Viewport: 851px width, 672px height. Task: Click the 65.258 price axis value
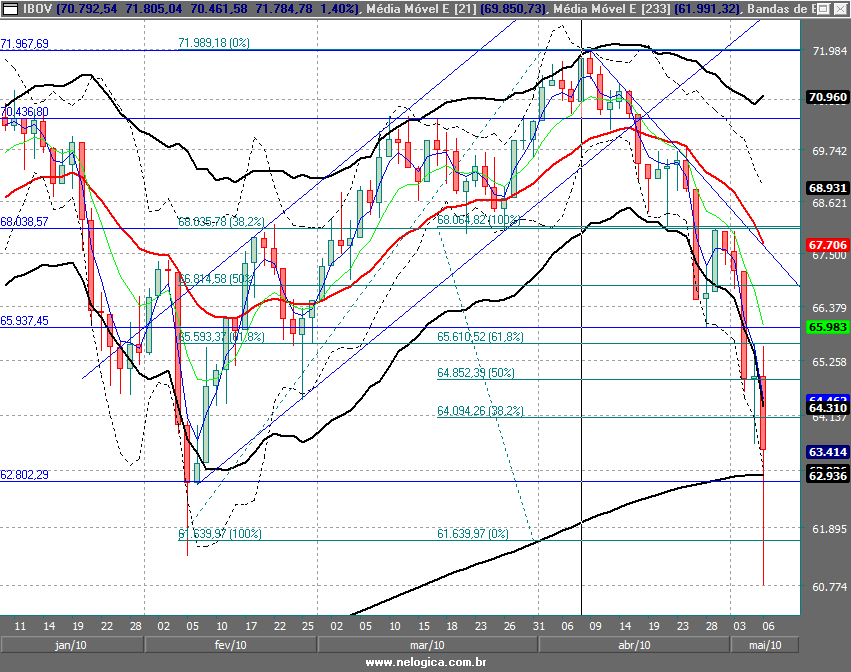tap(829, 362)
